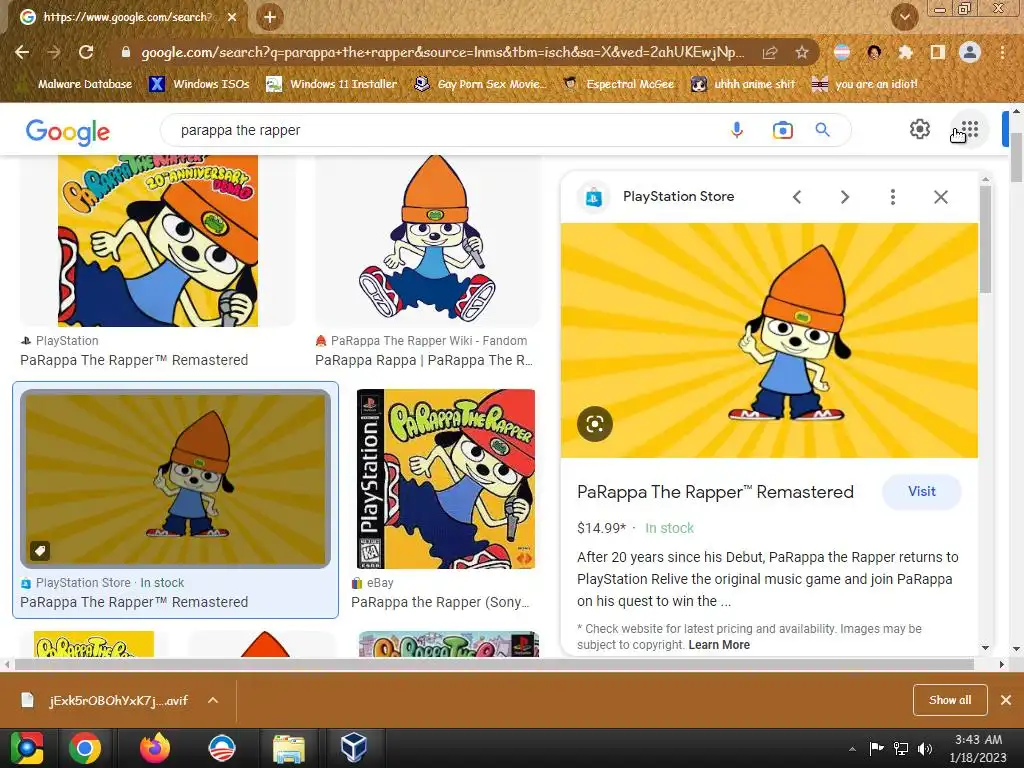Open Windows ISOs bookmark
The image size is (1024, 768).
coord(199,84)
